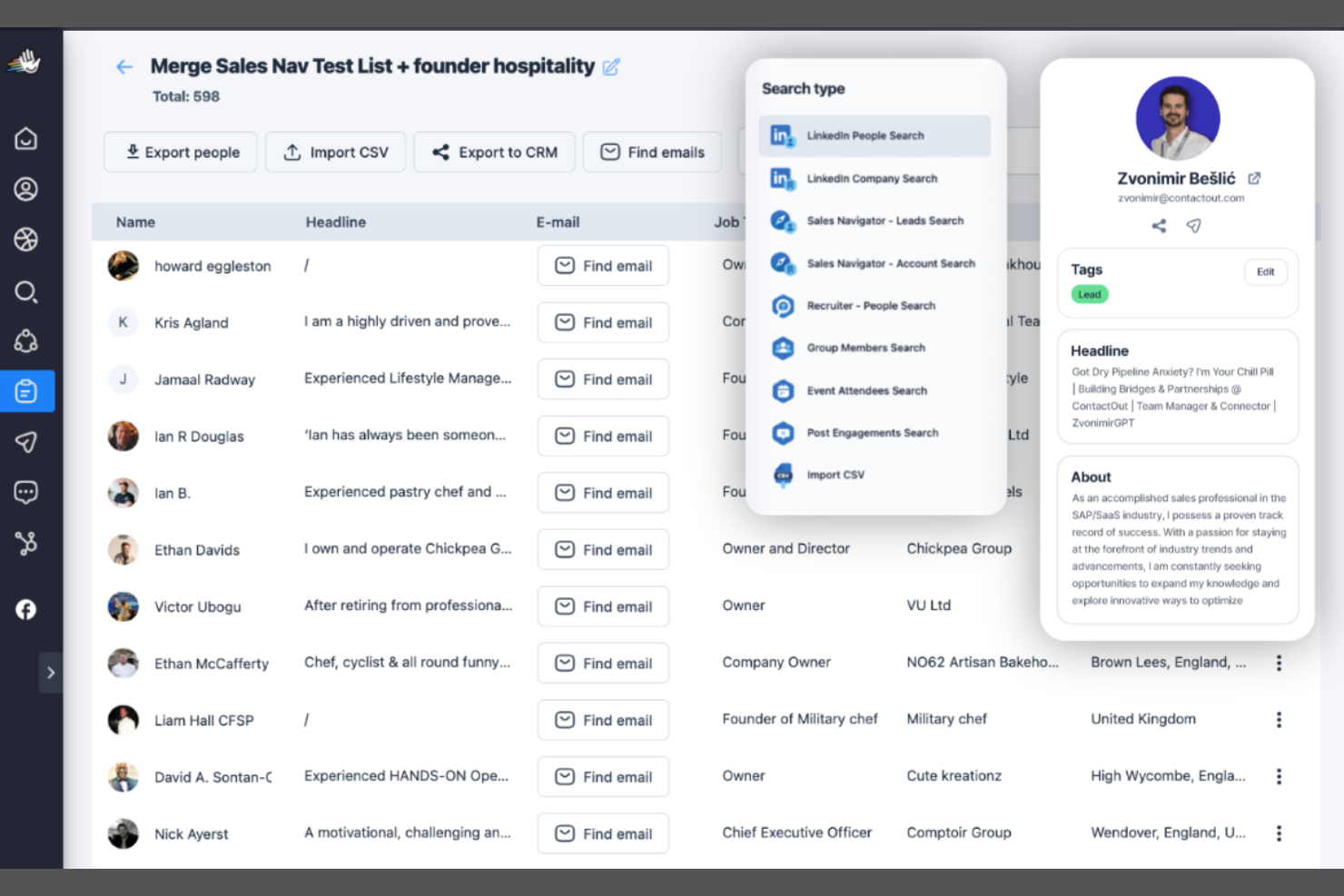The width and height of the screenshot is (1344, 896).
Task: Click the Facebook icon at sidebar bottom
Action: coord(25,609)
